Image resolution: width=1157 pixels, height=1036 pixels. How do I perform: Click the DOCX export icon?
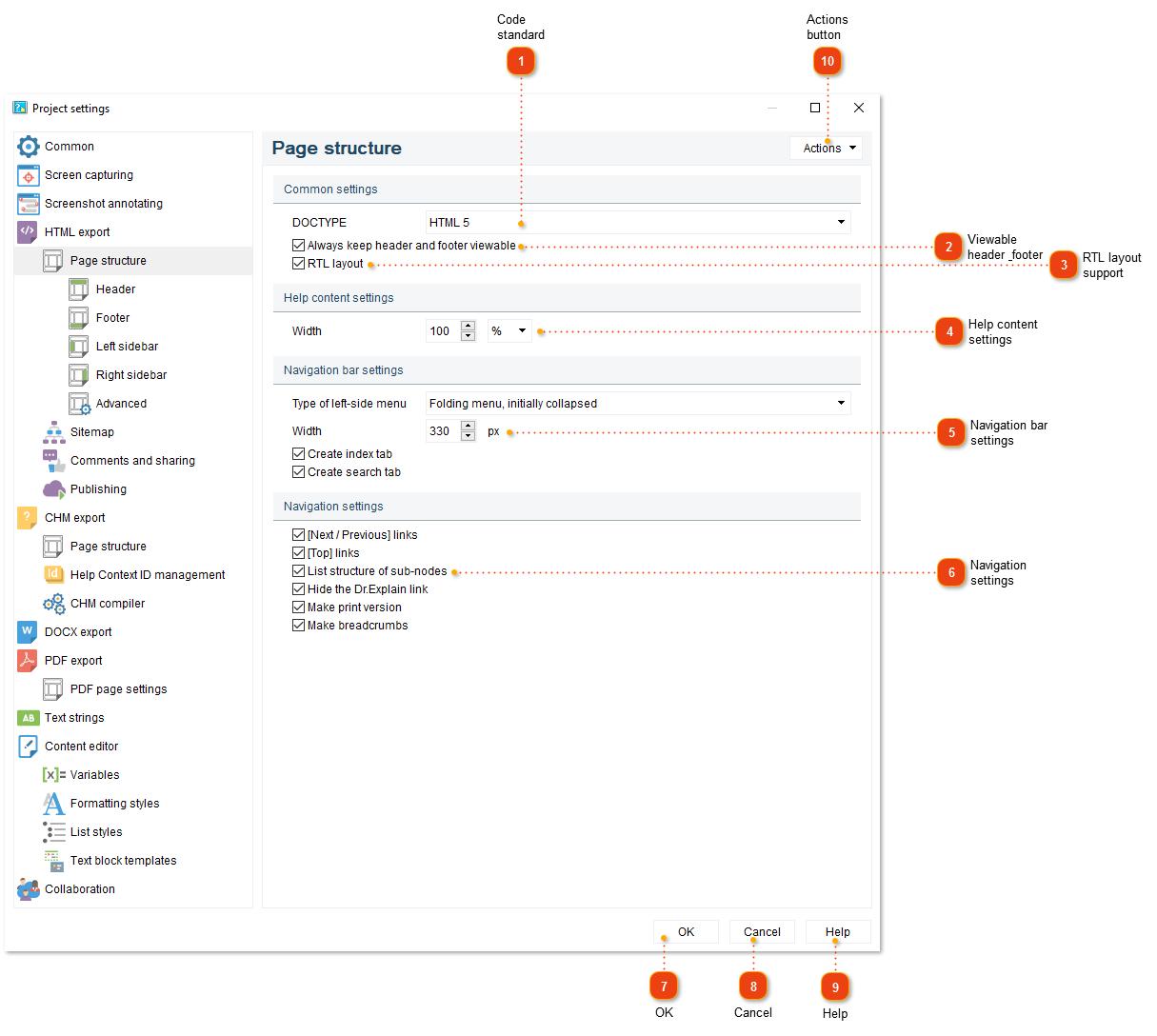pos(28,632)
